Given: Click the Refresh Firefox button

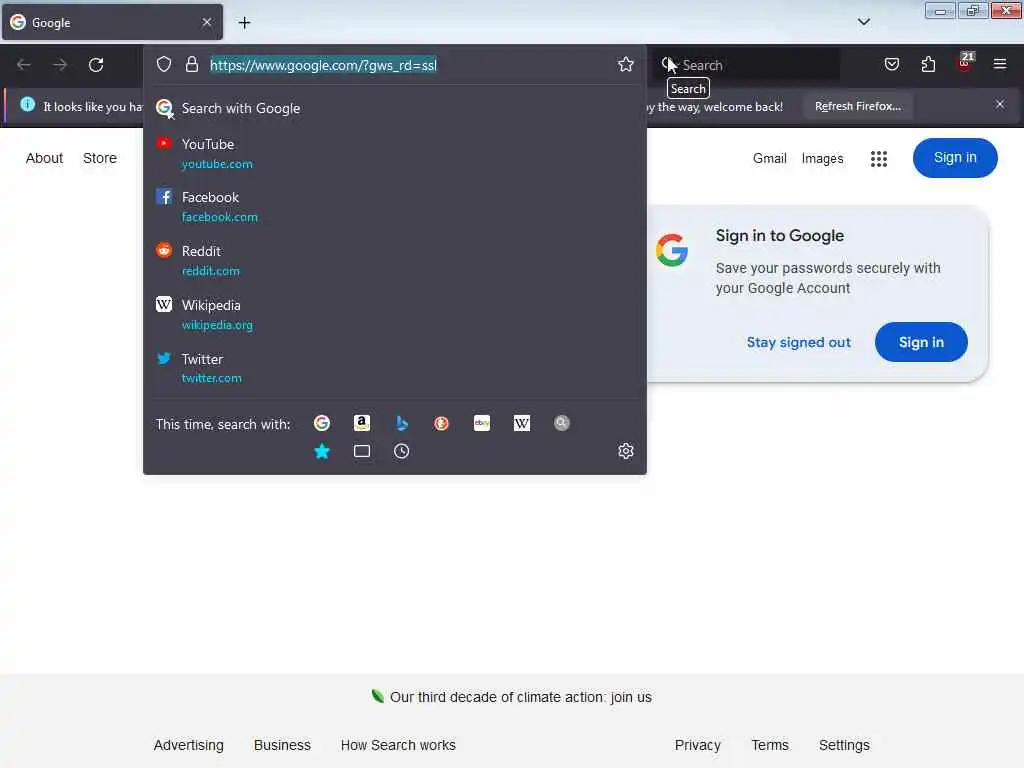Looking at the screenshot, I should point(858,106).
